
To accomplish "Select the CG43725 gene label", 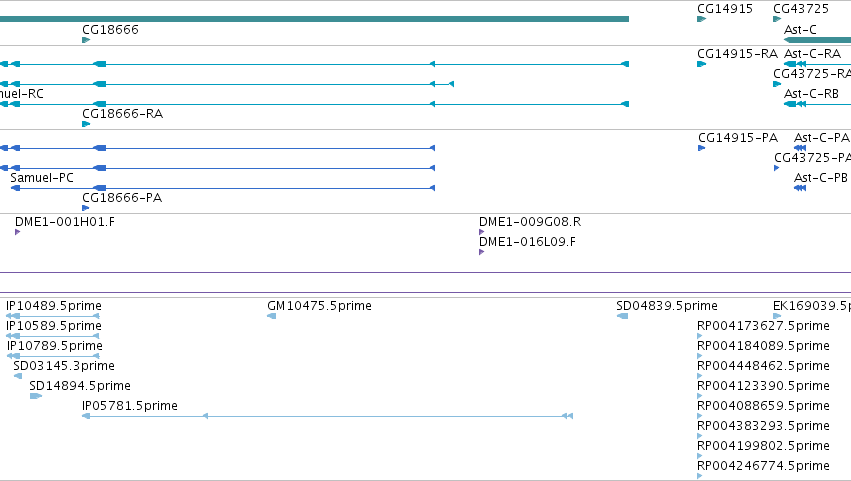I will [801, 9].
